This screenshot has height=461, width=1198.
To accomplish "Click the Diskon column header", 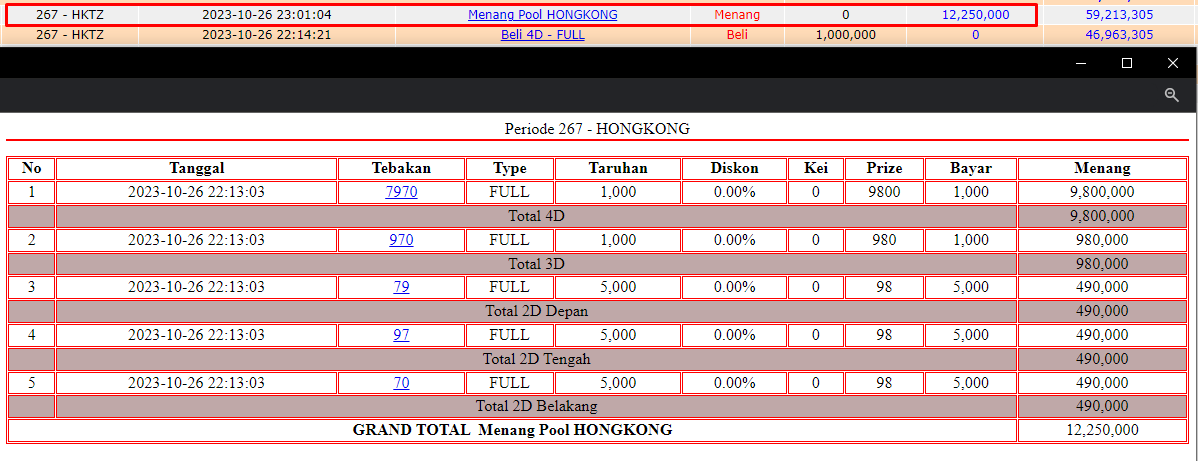I will coord(734,168).
